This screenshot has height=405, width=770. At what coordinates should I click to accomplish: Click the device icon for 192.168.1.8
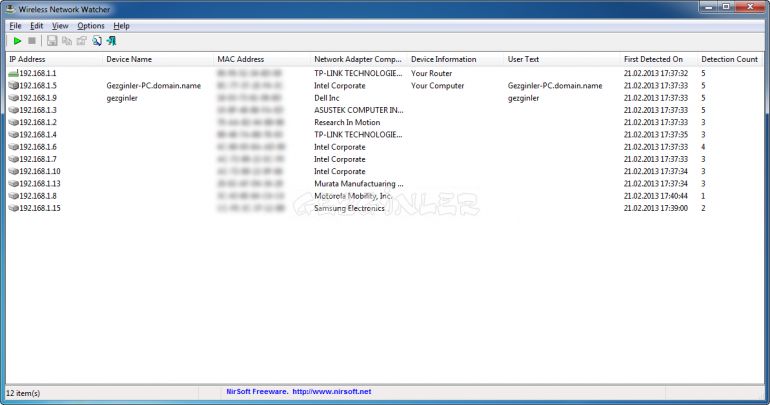pyautogui.click(x=13, y=196)
